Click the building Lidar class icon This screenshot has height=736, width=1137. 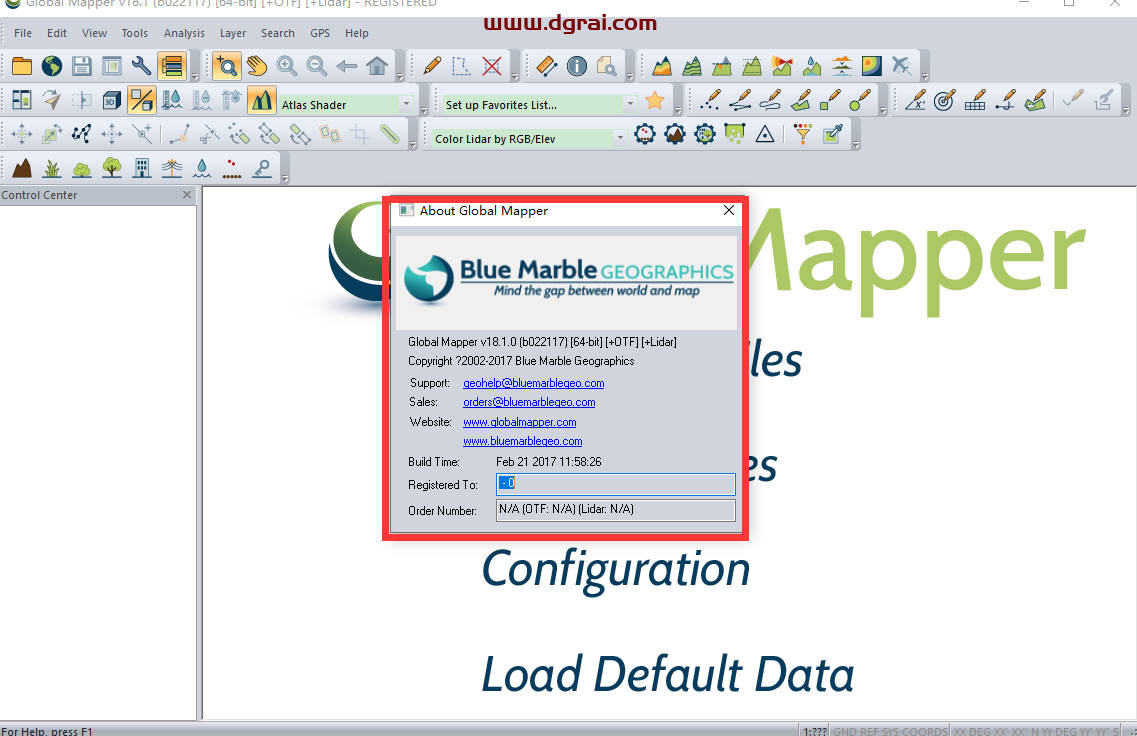(142, 168)
